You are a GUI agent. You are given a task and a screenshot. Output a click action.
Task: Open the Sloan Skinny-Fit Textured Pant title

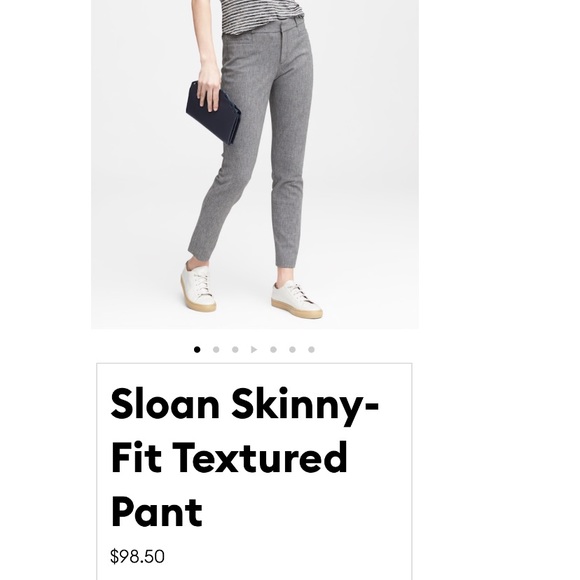[244, 458]
